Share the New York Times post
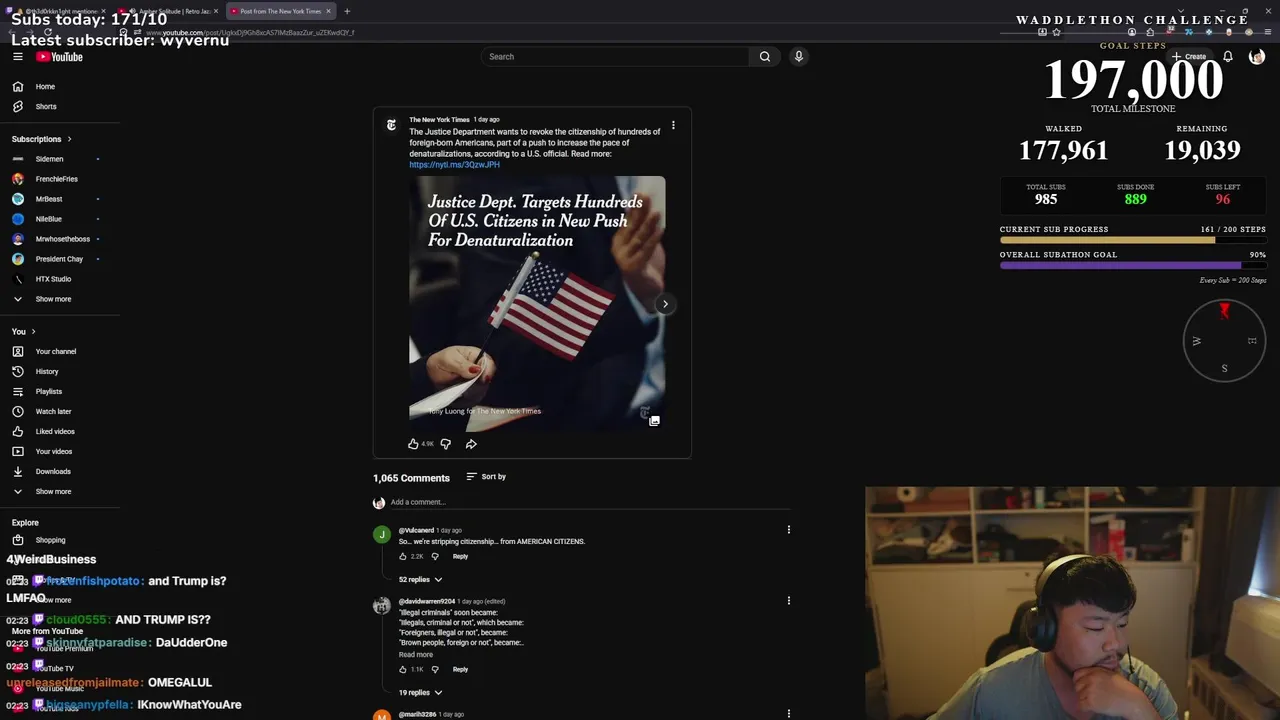This screenshot has width=1280, height=720. coord(471,444)
